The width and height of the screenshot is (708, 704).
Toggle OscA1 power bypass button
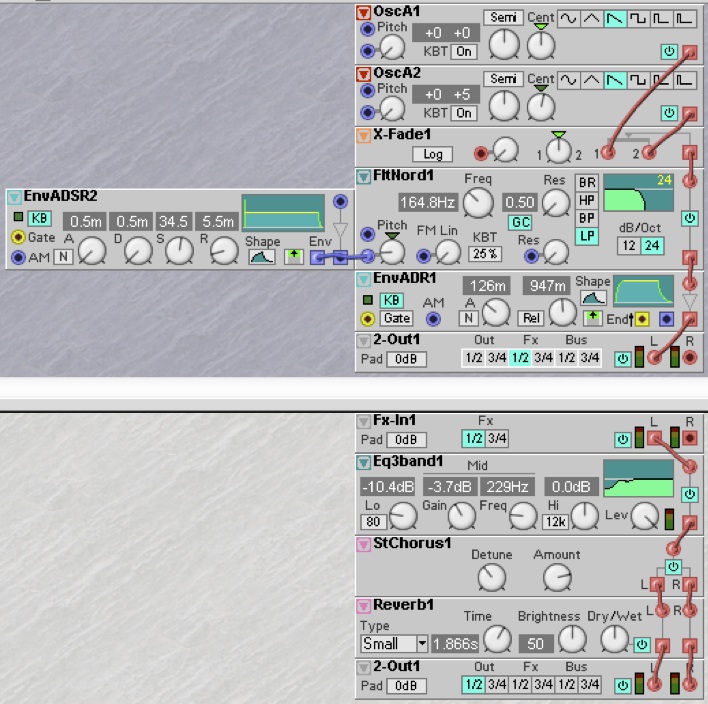(x=669, y=51)
